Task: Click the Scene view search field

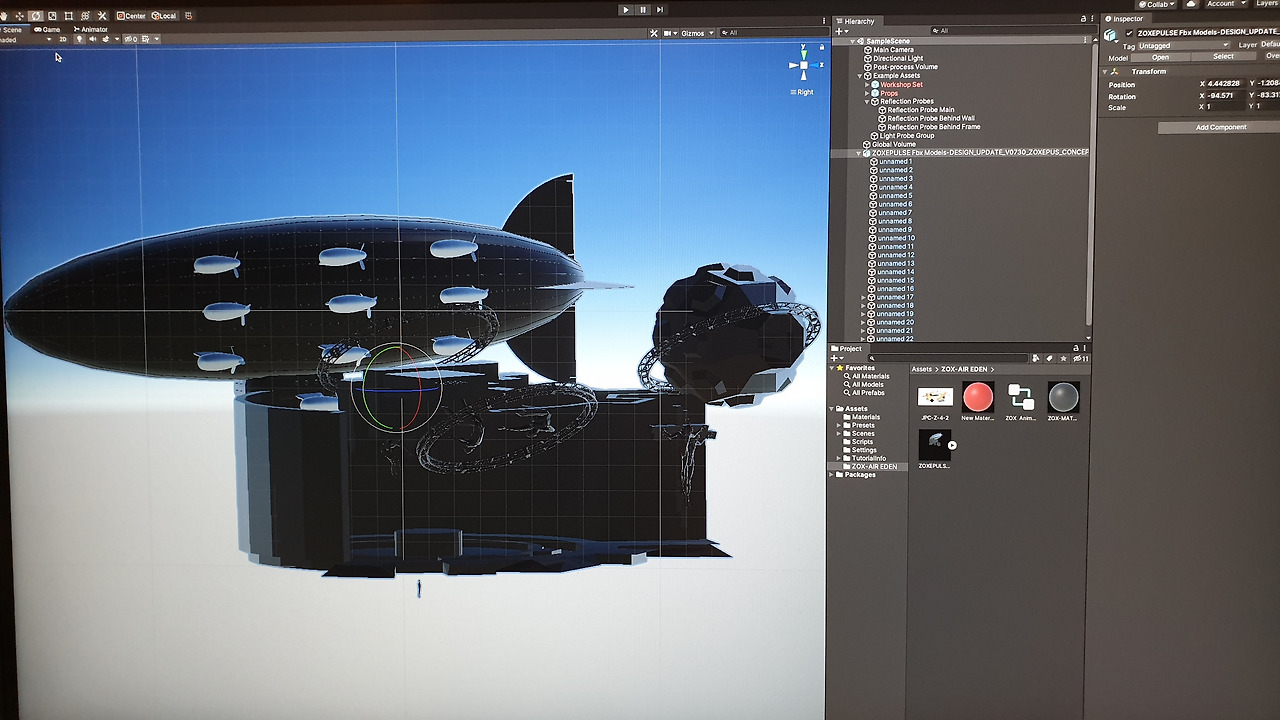Action: tap(773, 33)
